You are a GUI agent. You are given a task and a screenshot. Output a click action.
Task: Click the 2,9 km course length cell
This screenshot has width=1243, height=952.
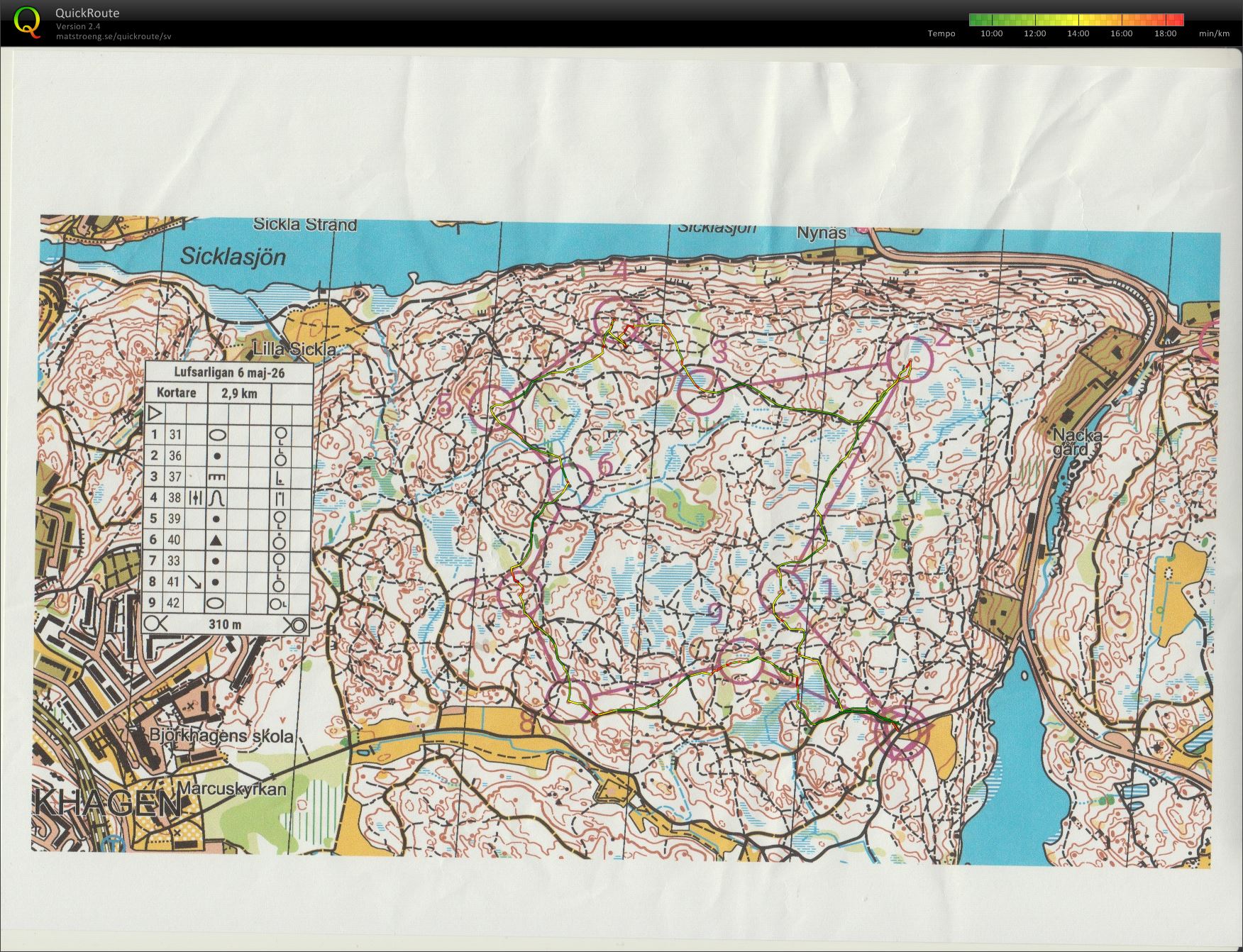coord(239,393)
